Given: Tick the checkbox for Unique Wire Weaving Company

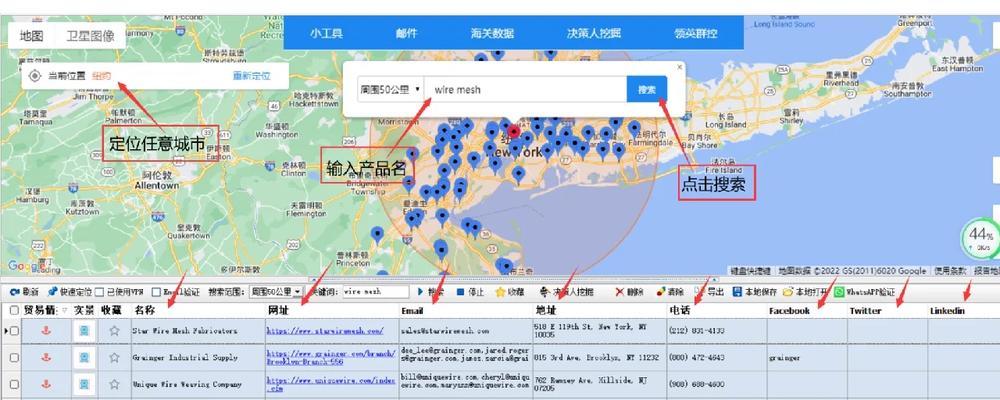Looking at the screenshot, I should click(14, 384).
